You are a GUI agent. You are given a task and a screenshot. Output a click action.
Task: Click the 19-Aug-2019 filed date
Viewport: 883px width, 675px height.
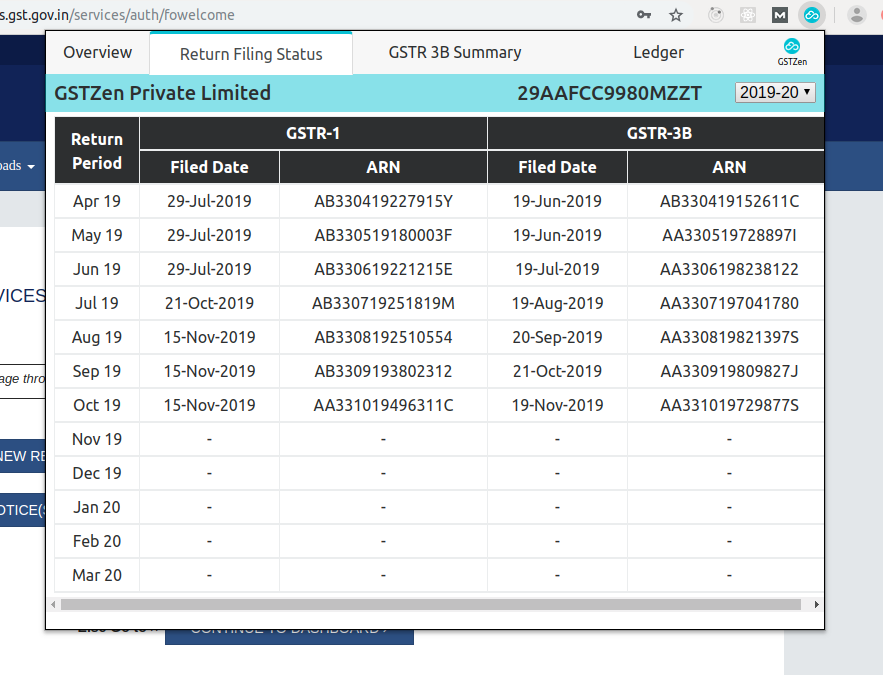click(557, 303)
